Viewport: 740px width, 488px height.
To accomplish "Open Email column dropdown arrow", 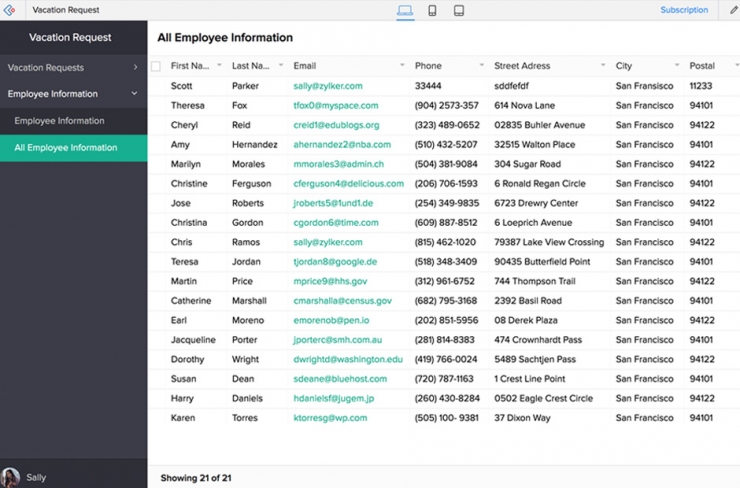I will pyautogui.click(x=402, y=65).
